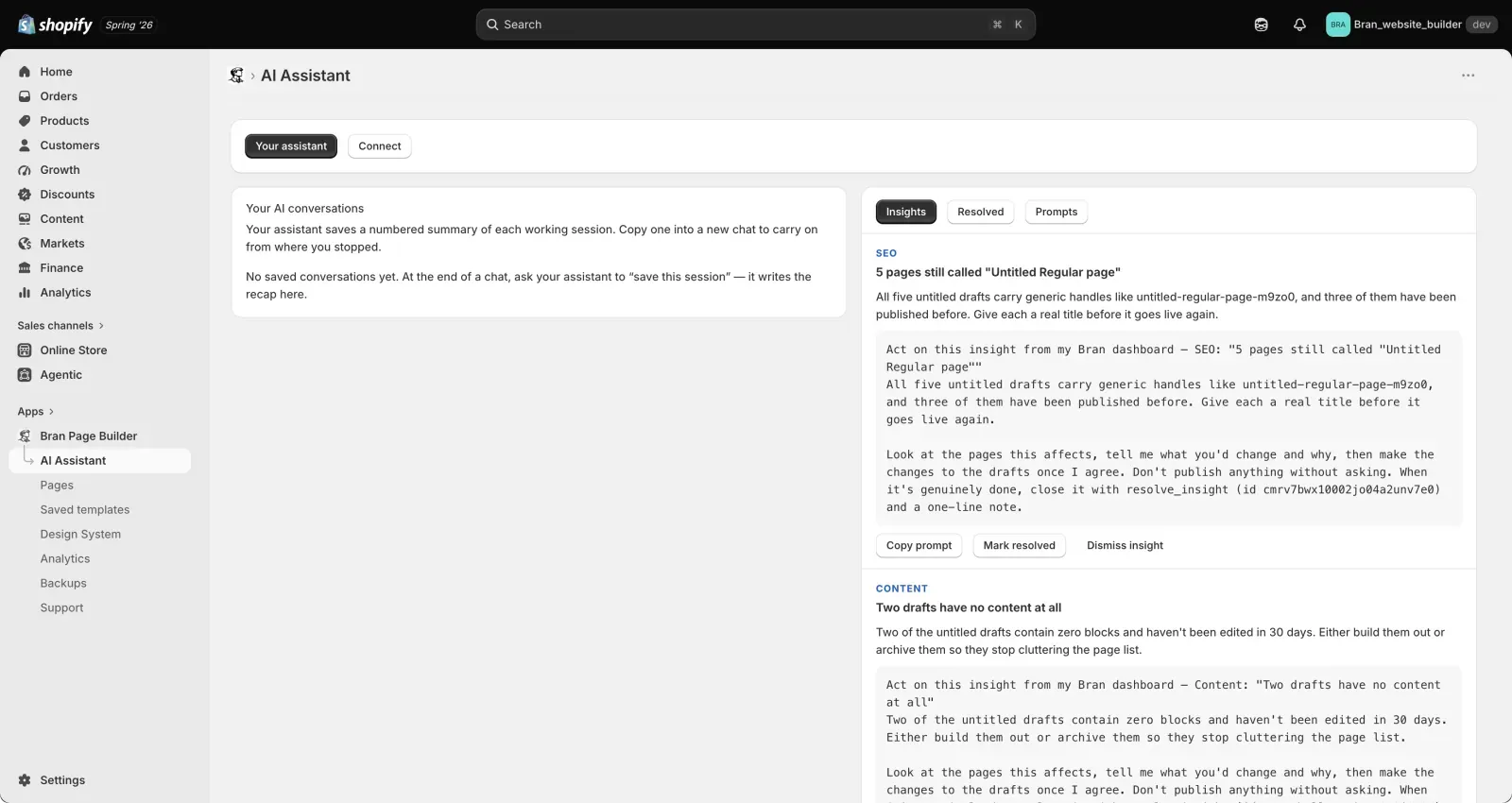Open the Markets globe icon
The height and width of the screenshot is (803, 1512).
(x=25, y=244)
